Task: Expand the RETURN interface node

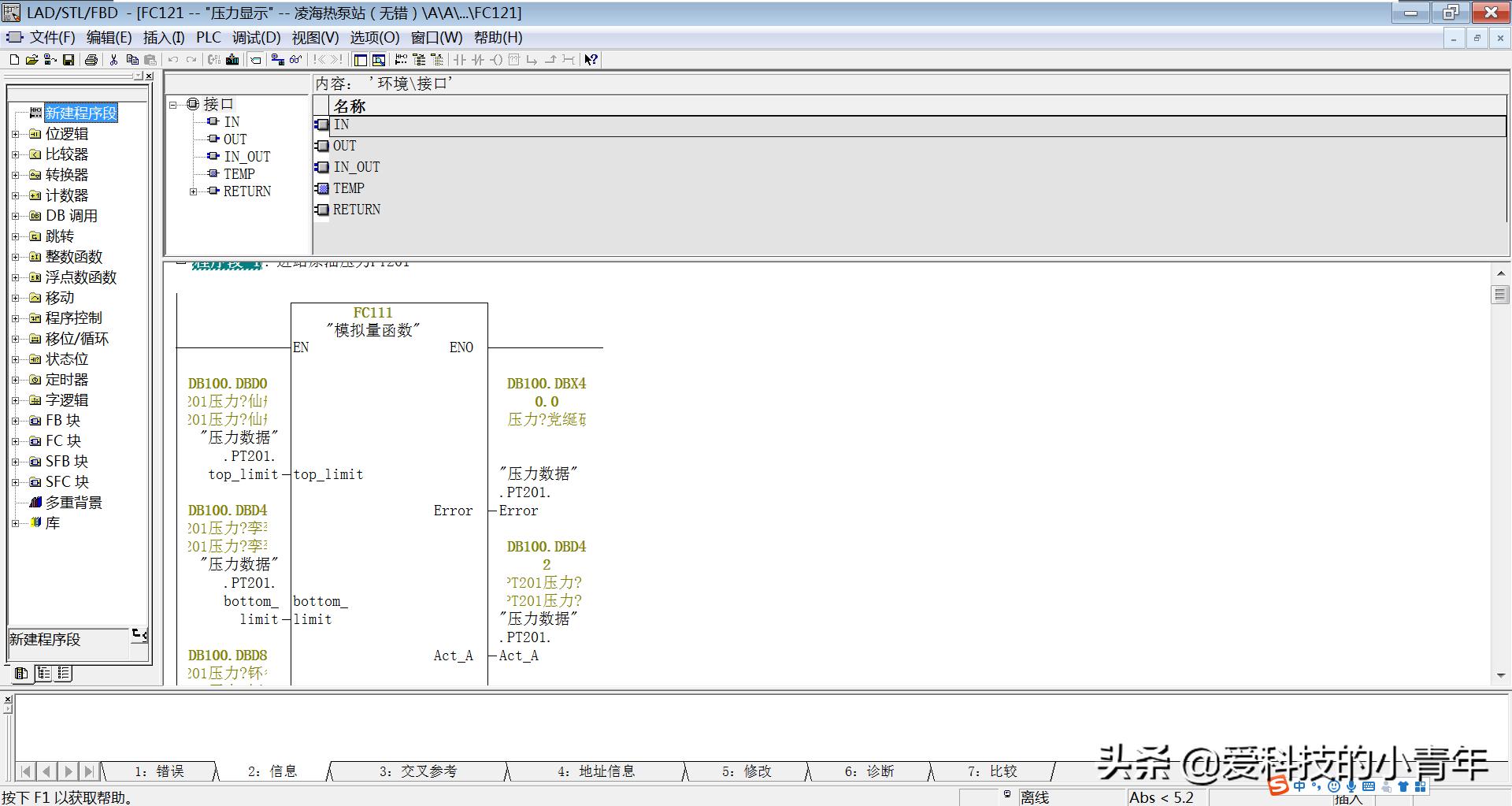Action: click(194, 191)
